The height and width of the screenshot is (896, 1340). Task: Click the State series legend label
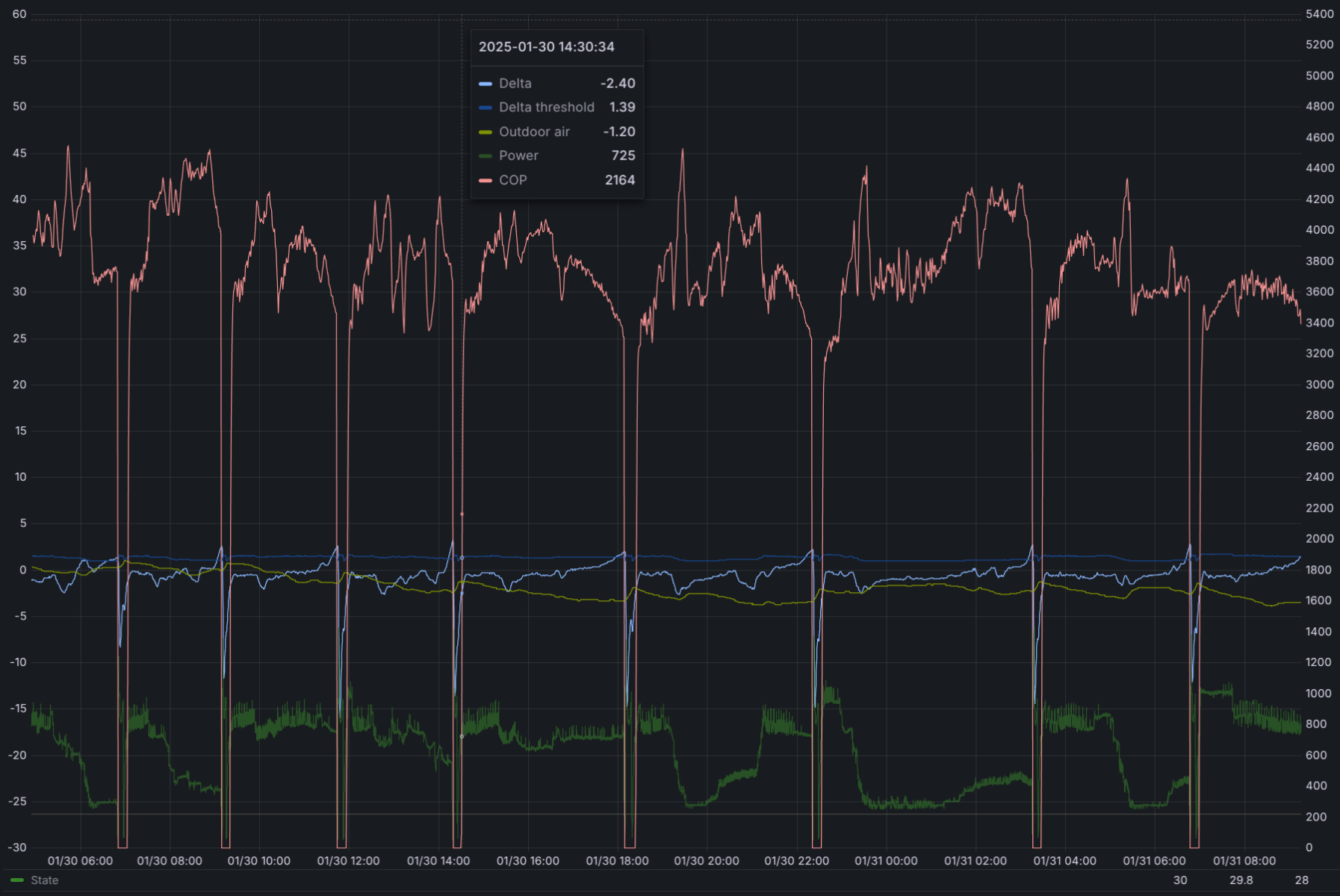click(44, 880)
